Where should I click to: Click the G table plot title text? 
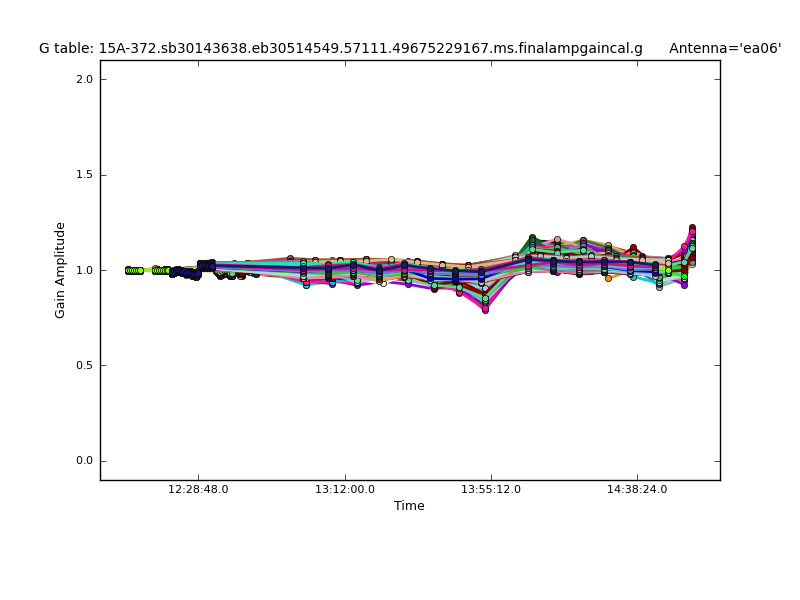coord(341,48)
